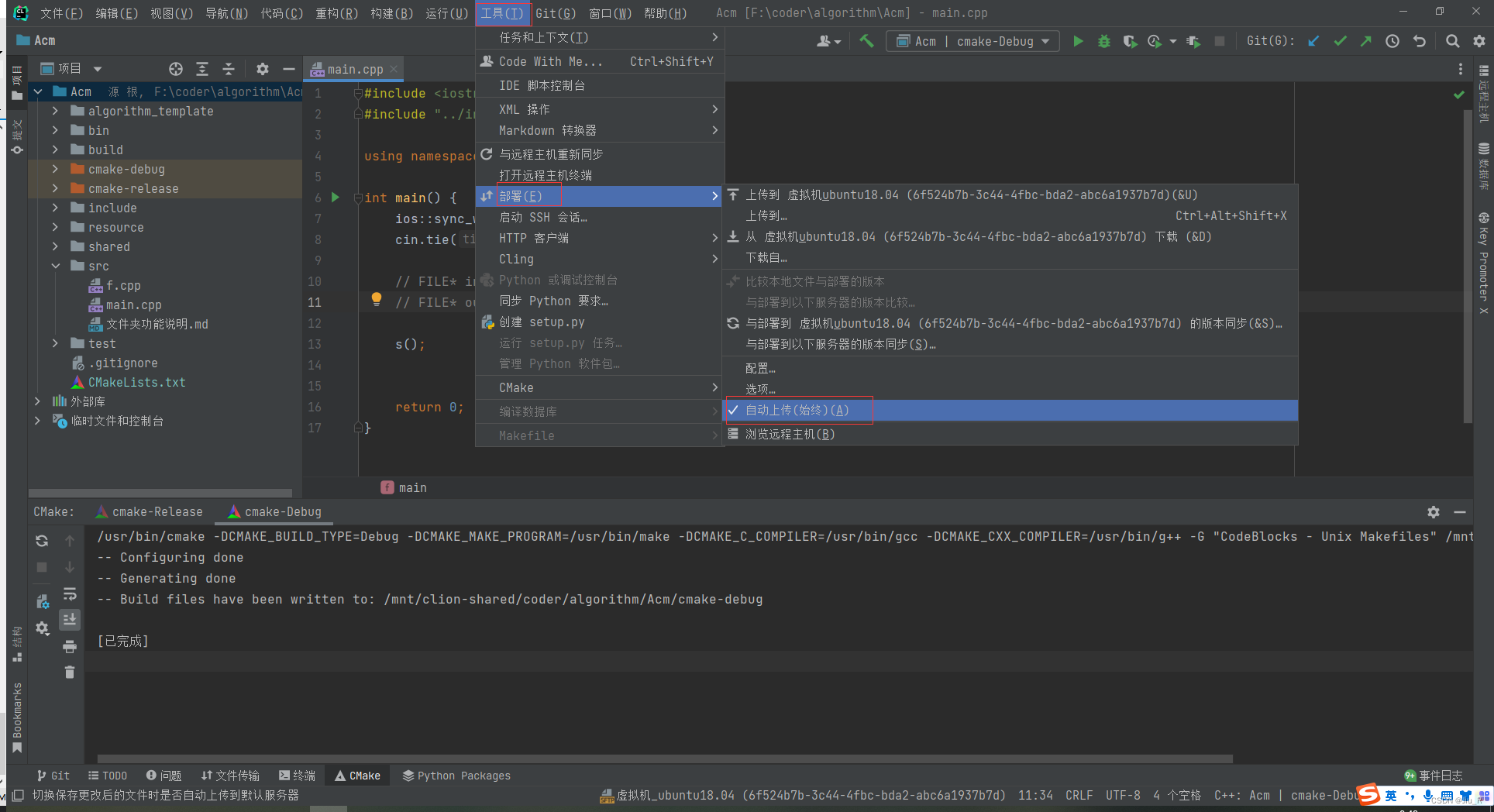Image resolution: width=1494 pixels, height=812 pixels.
Task: Click the green Run button in toolbar
Action: point(1078,41)
